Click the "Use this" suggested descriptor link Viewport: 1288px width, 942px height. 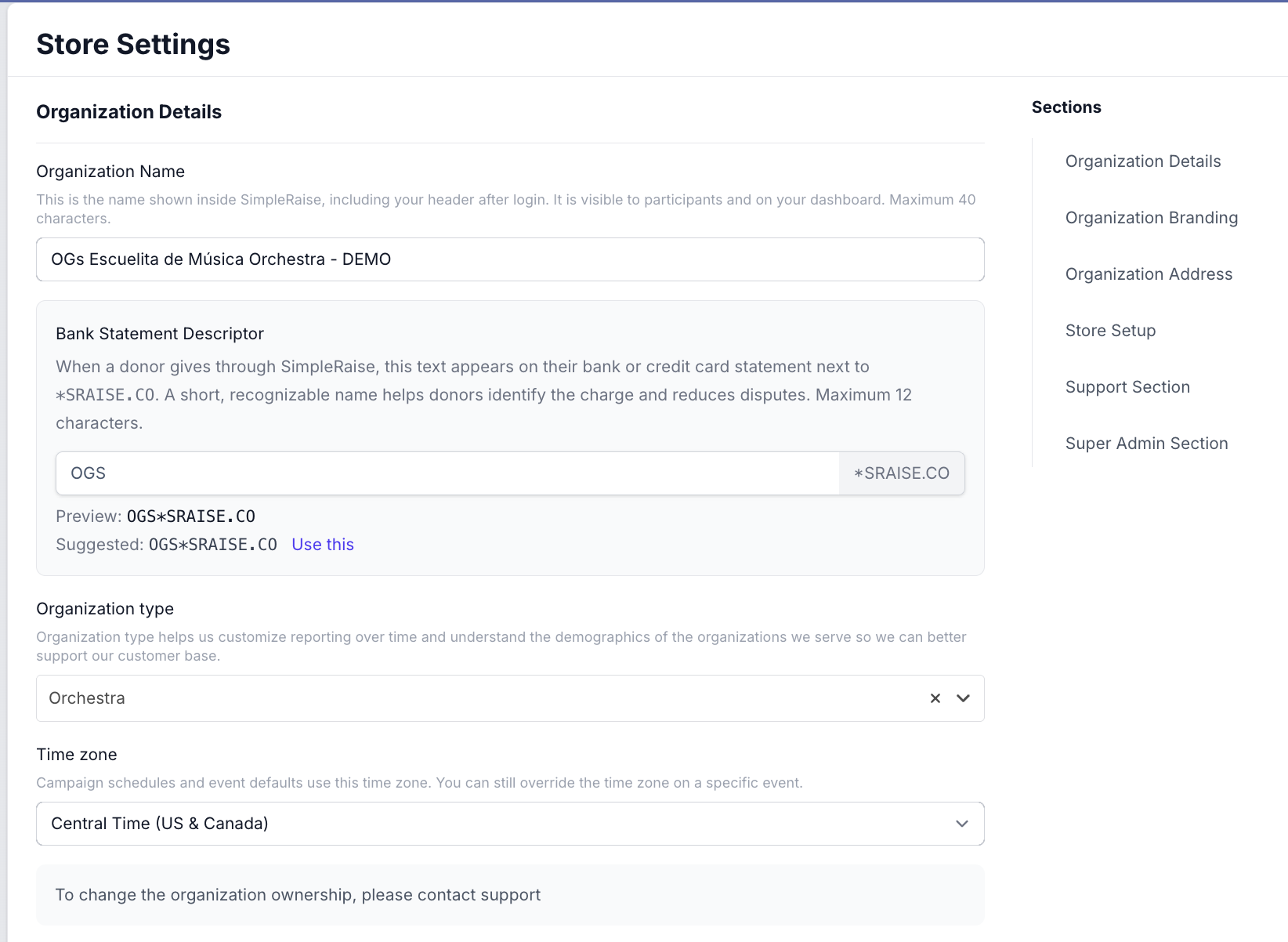coord(323,545)
